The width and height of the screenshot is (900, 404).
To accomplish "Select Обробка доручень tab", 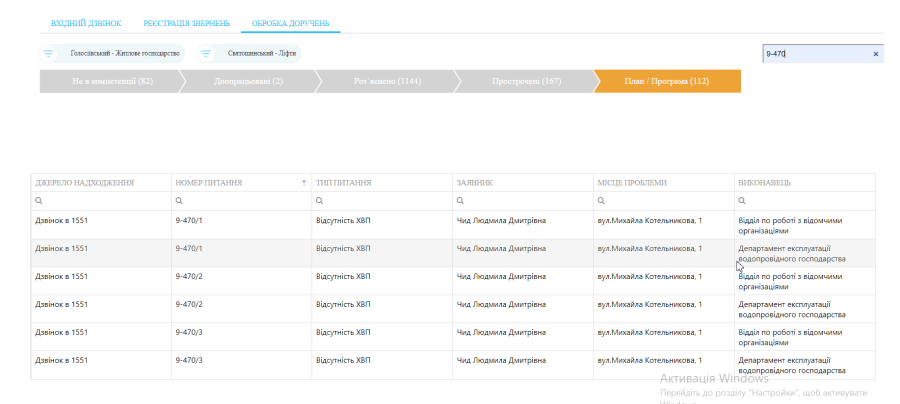I will (x=291, y=22).
